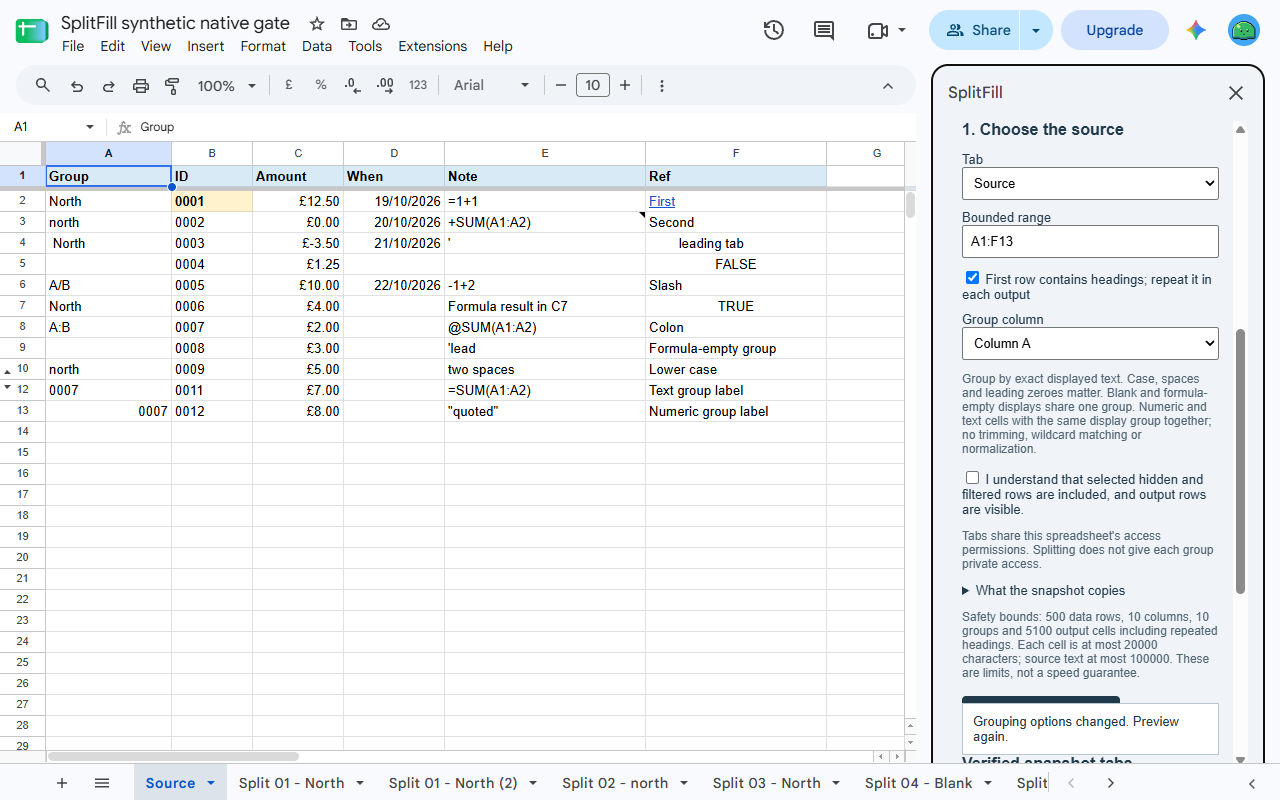Open the Arial font dropdown

[x=491, y=86]
